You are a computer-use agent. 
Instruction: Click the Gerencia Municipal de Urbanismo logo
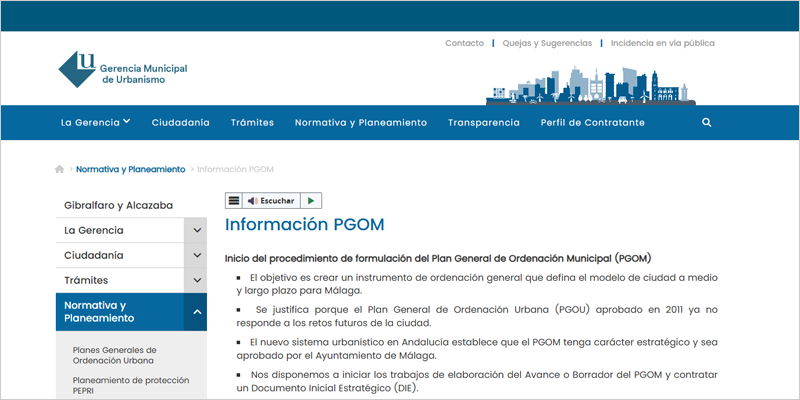coord(122,70)
